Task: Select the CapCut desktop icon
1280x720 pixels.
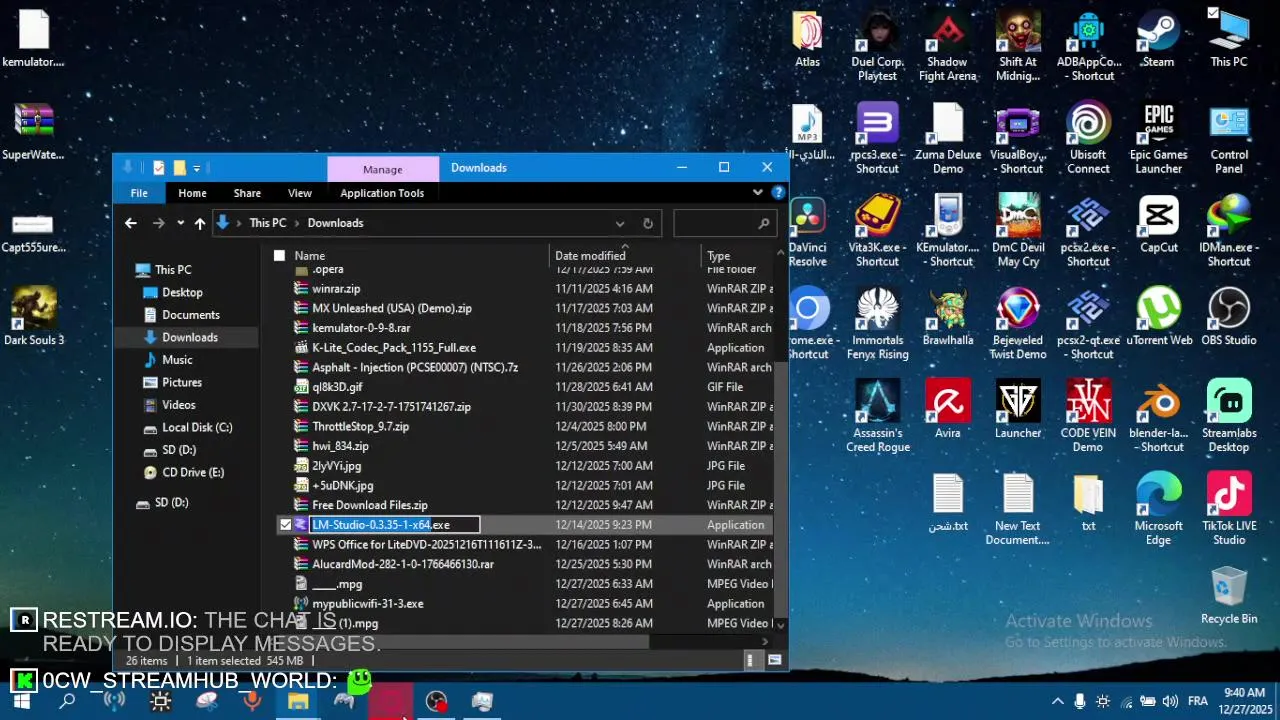Action: coord(1158,225)
